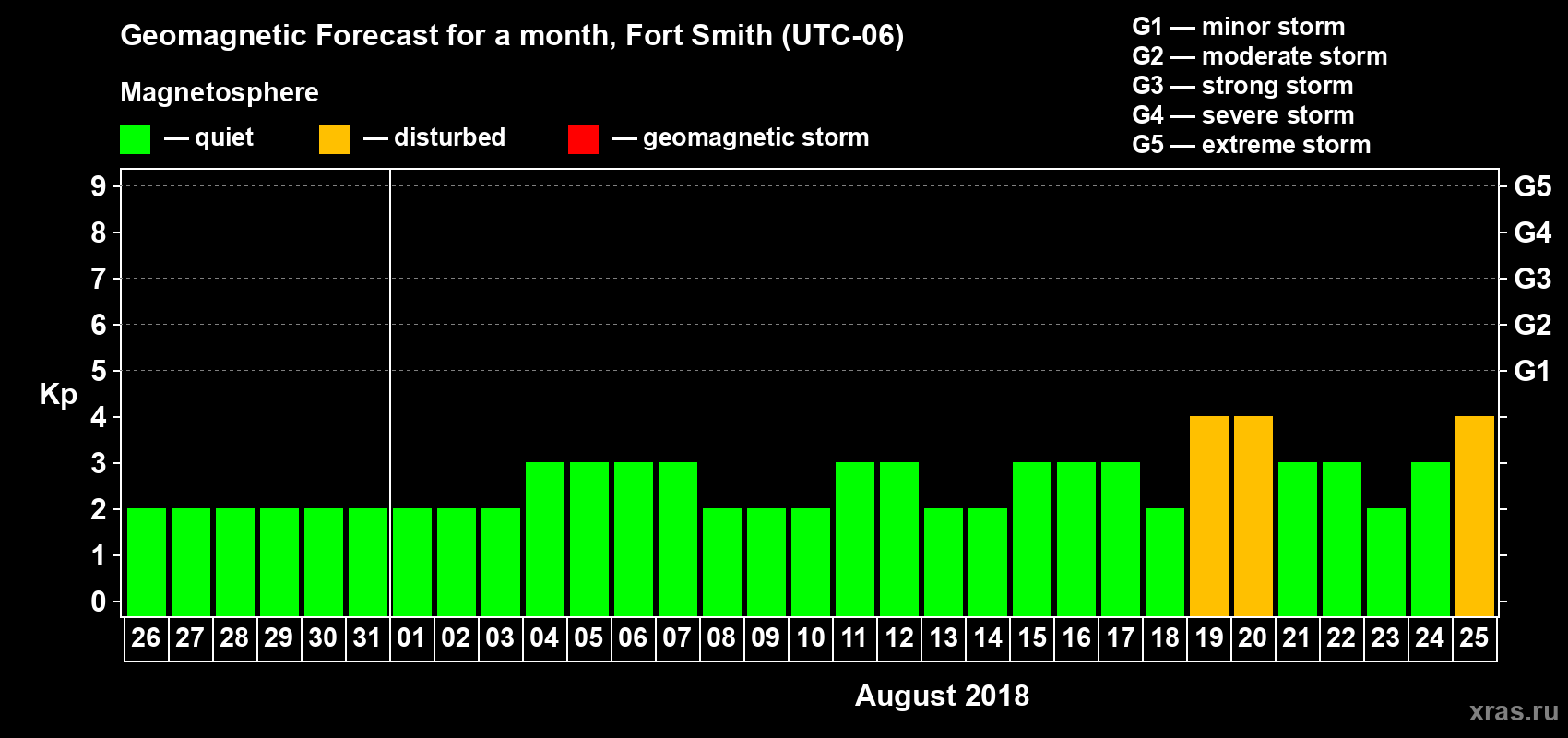Click the 'G1 — minor storm' legend text

click(x=1239, y=27)
